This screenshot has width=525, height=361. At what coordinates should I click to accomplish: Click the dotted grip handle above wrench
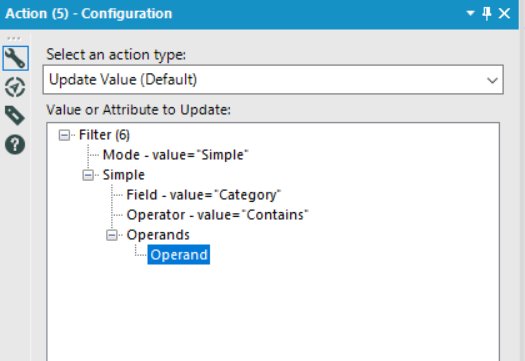(14, 38)
